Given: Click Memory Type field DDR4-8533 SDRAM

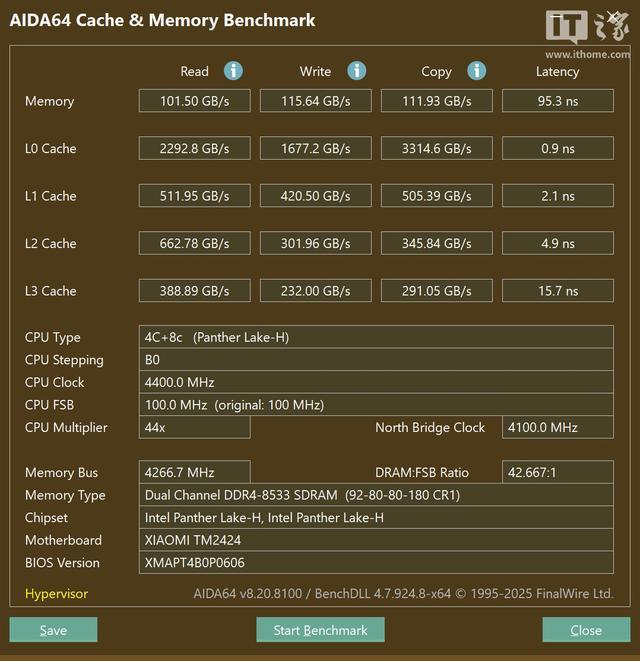Looking at the screenshot, I should click(x=376, y=495).
